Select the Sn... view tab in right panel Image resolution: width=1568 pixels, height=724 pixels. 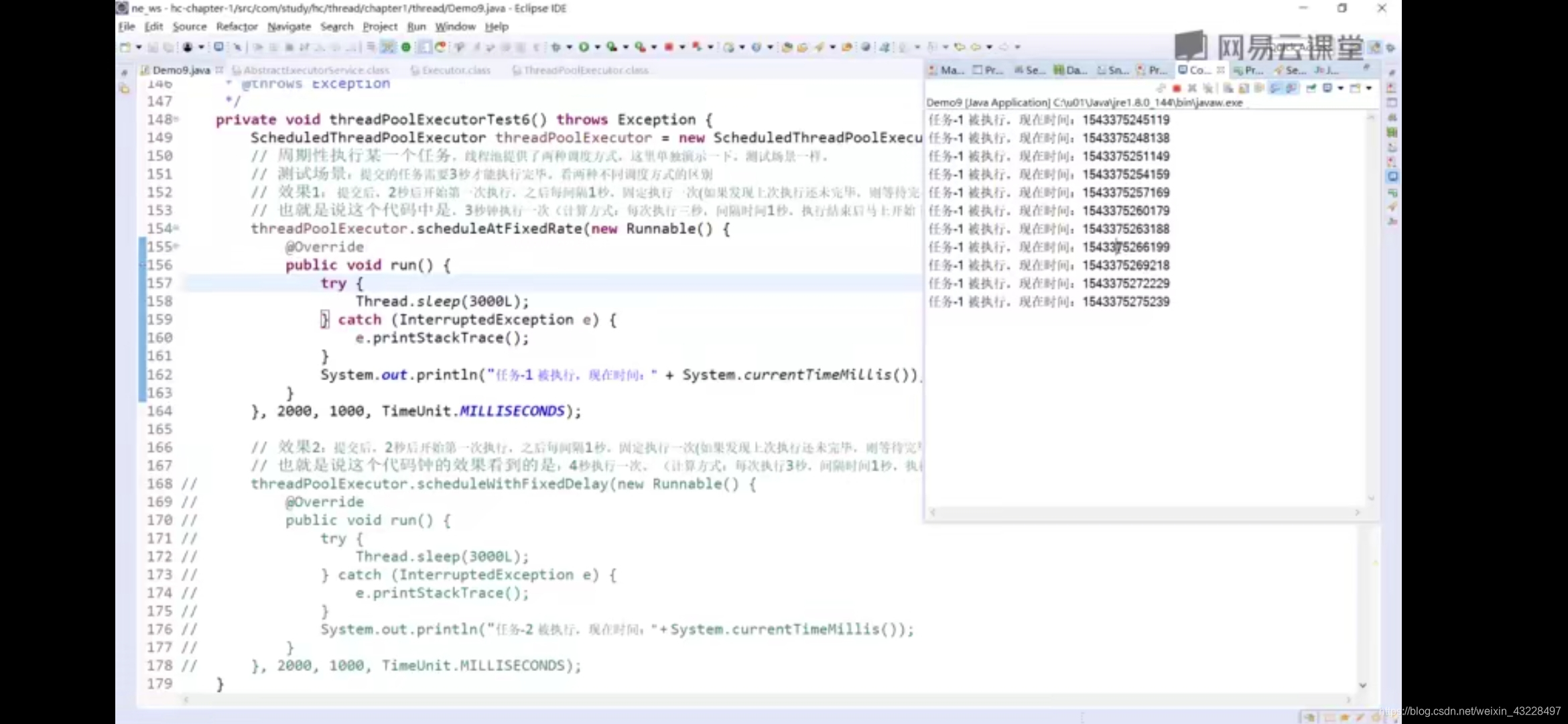click(x=1112, y=70)
